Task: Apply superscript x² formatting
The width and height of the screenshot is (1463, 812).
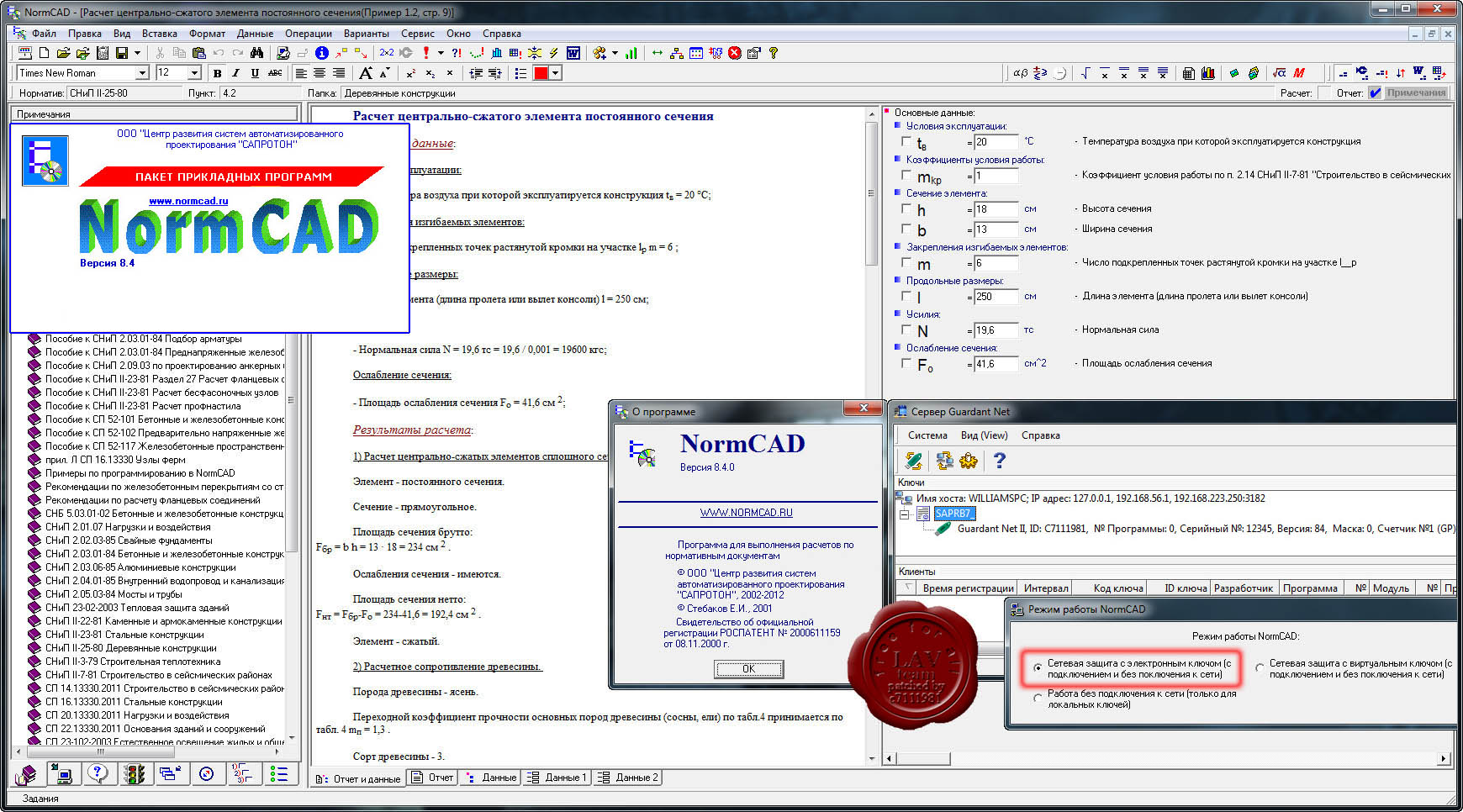Action: (x=411, y=73)
